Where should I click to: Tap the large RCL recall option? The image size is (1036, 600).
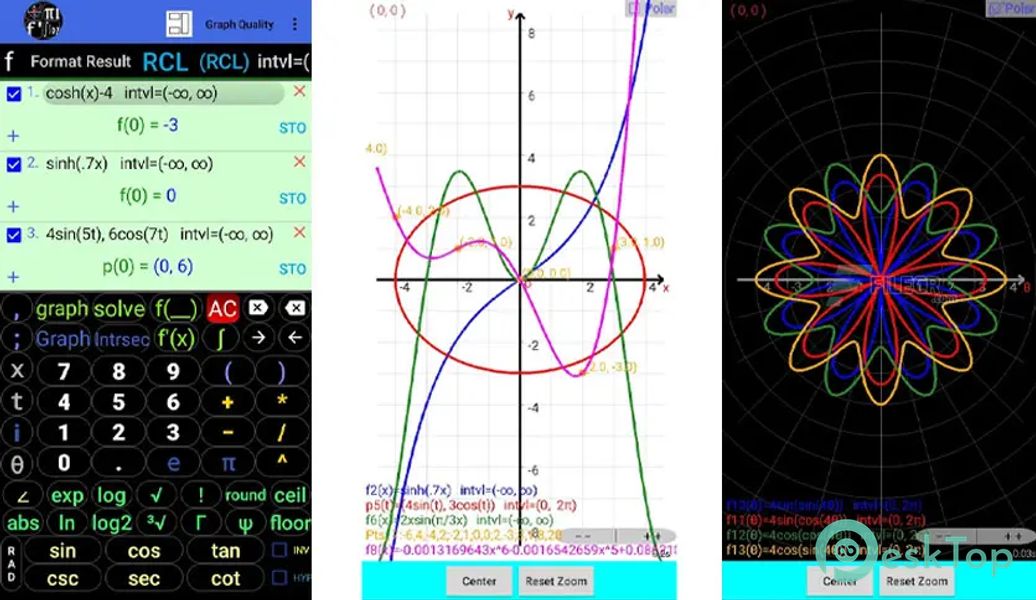[165, 61]
